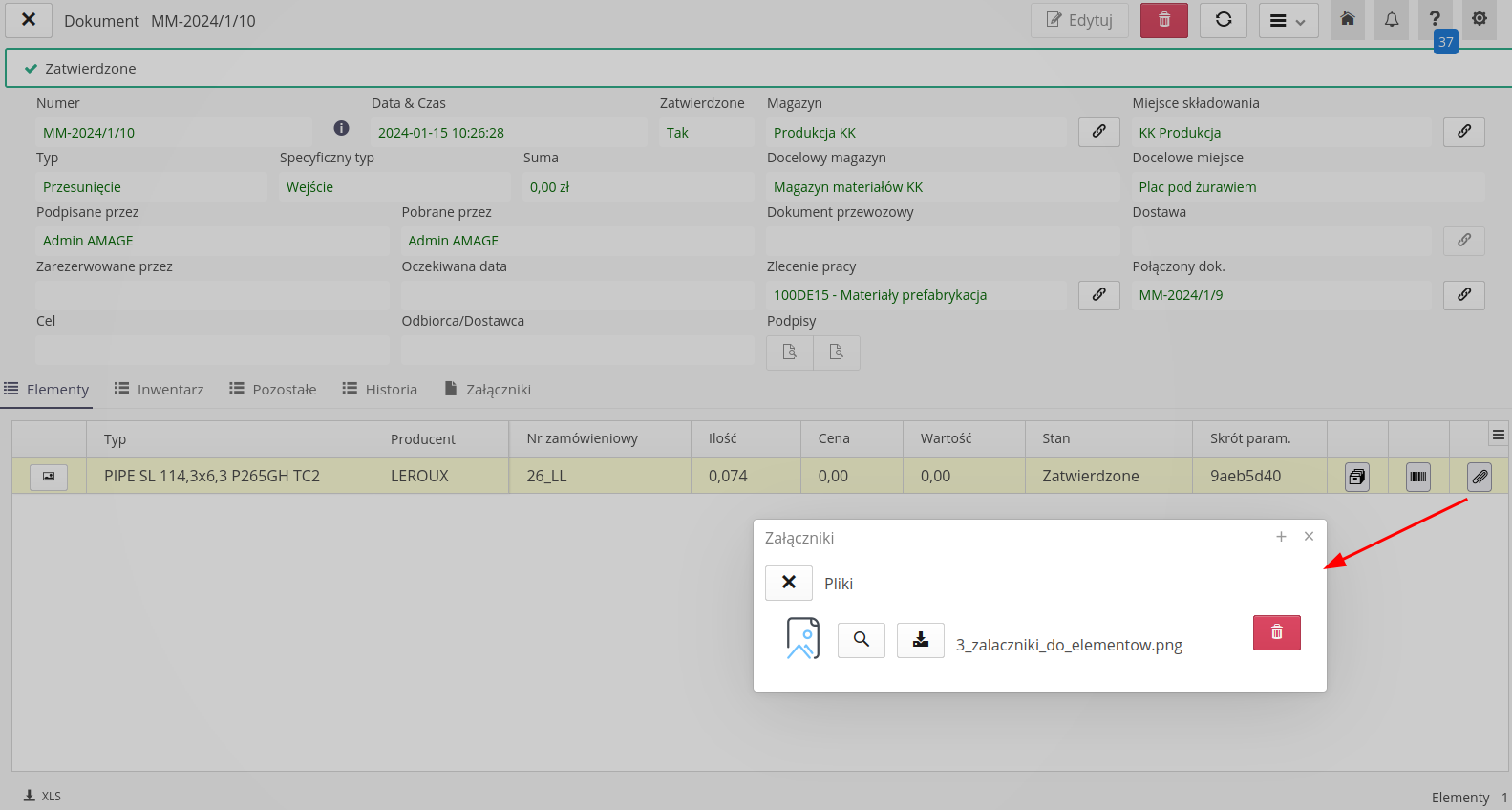Viewport: 1512px width, 810px height.
Task: Click the element thumbnail image in PIPE row
Action: [x=49, y=476]
